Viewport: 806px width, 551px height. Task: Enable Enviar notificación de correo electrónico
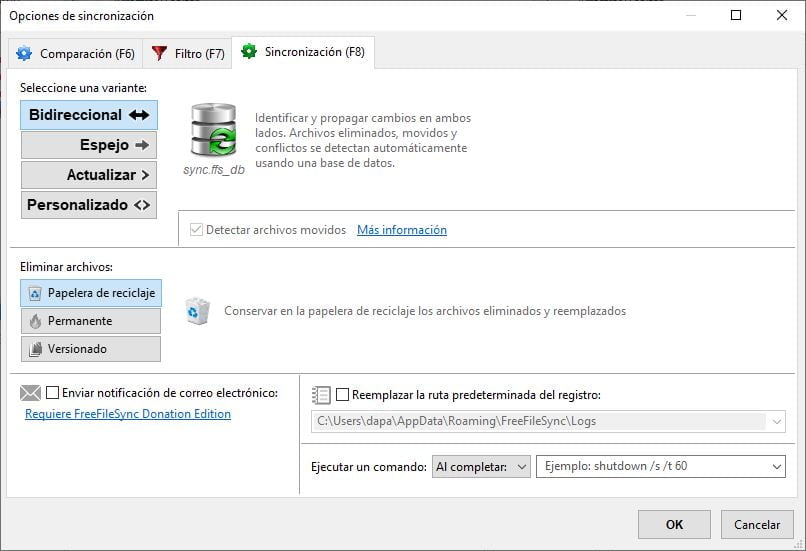click(52, 393)
